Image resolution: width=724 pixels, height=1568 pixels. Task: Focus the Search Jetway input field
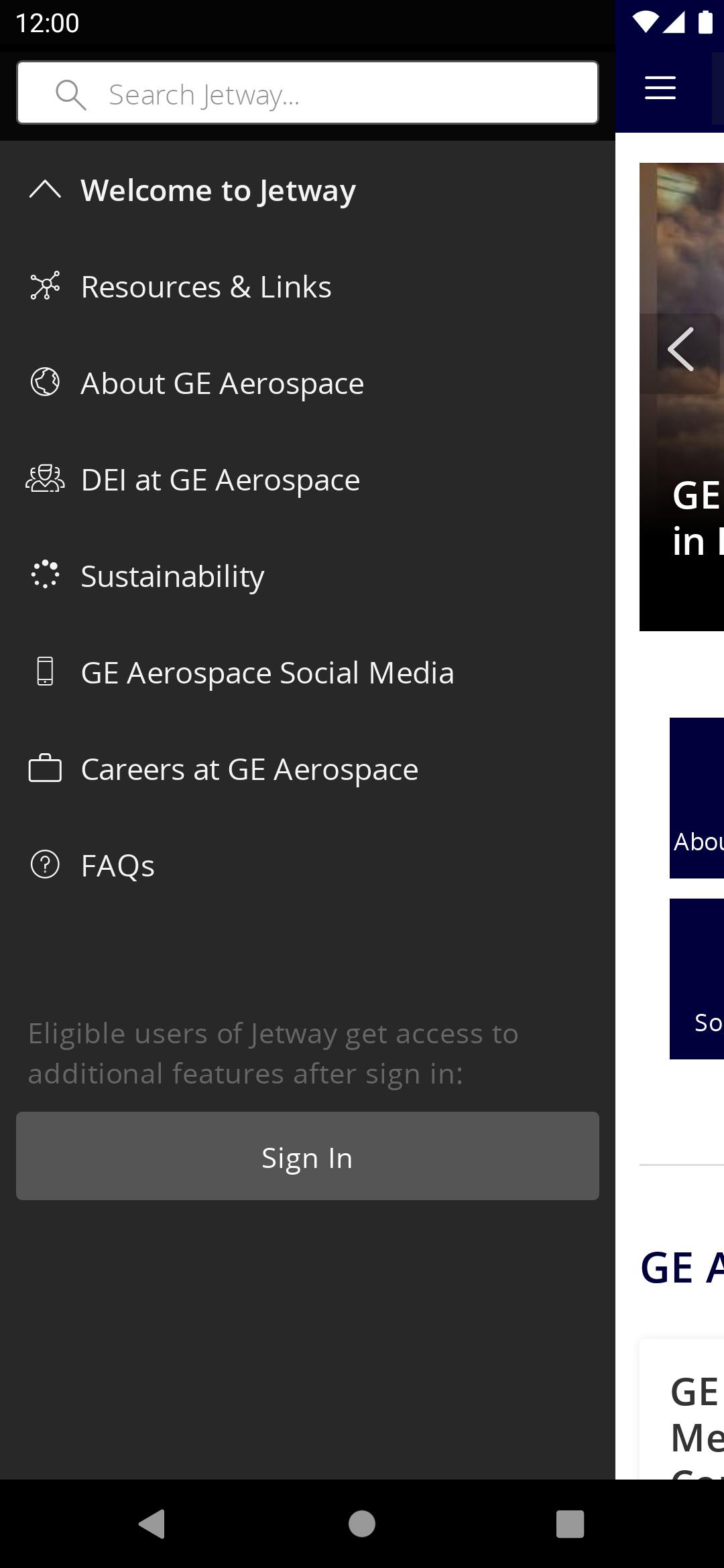pos(308,92)
